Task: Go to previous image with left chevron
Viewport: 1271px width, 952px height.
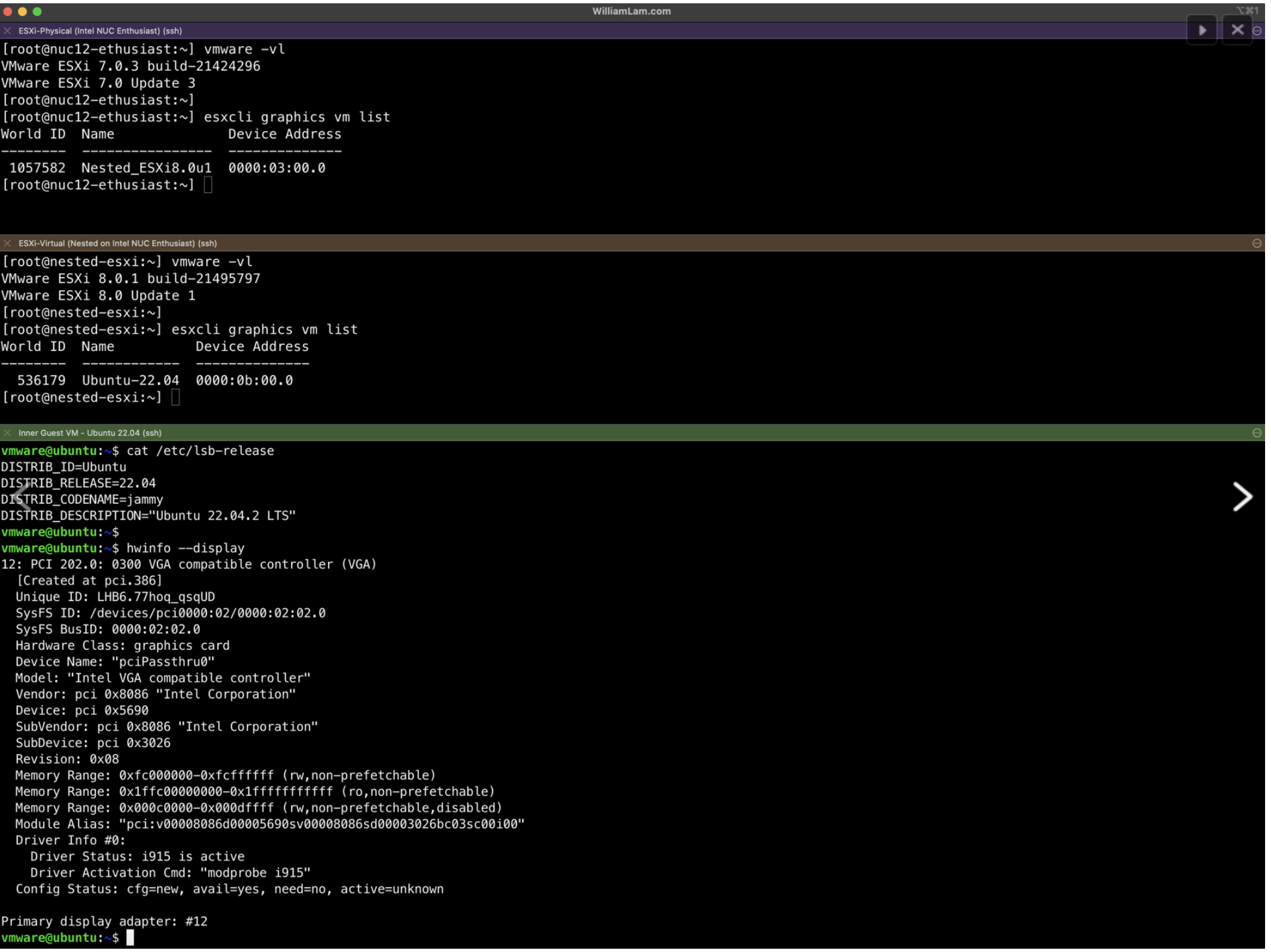Action: tap(21, 498)
